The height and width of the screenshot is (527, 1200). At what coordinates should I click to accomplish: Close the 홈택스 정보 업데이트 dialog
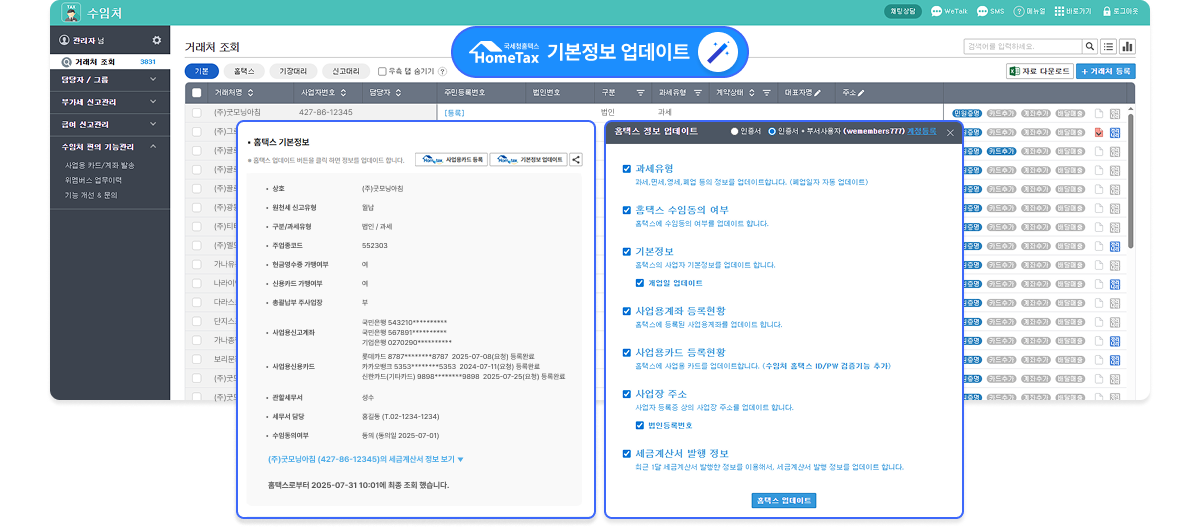click(x=950, y=131)
